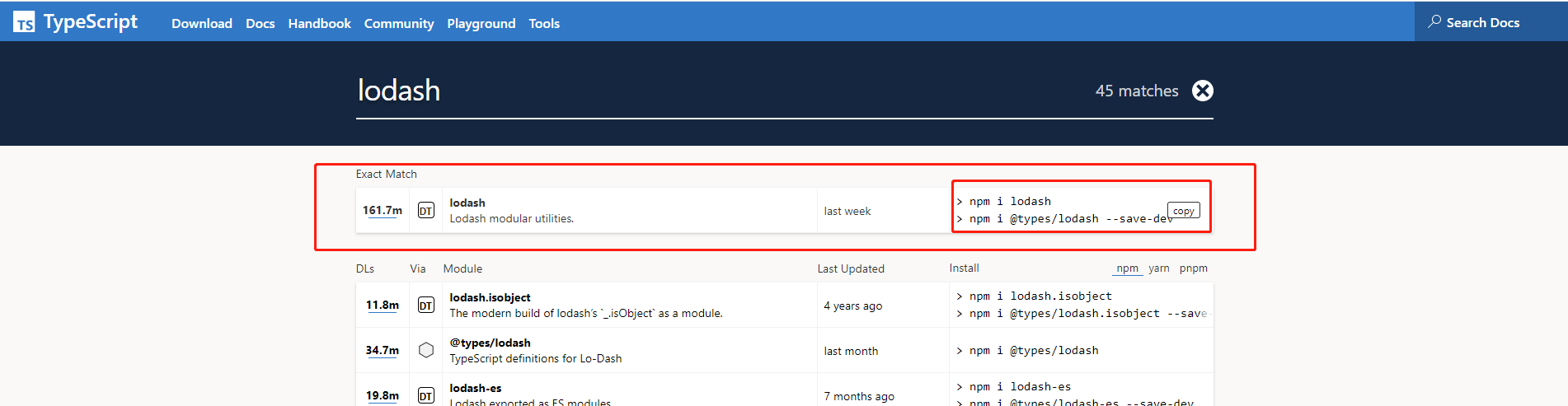Viewport: 1568px width, 406px height.
Task: Click the 19.8m downloads figure
Action: click(383, 395)
